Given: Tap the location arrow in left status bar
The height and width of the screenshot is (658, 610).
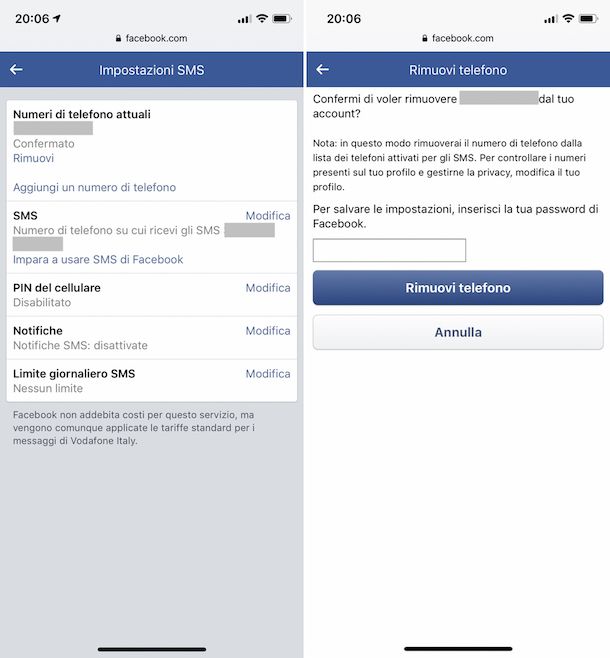Looking at the screenshot, I should coord(57,18).
